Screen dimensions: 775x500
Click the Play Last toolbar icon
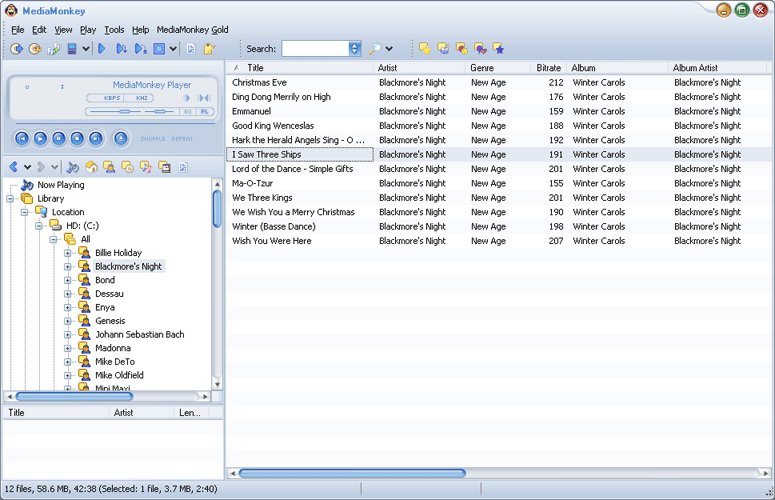tap(141, 48)
